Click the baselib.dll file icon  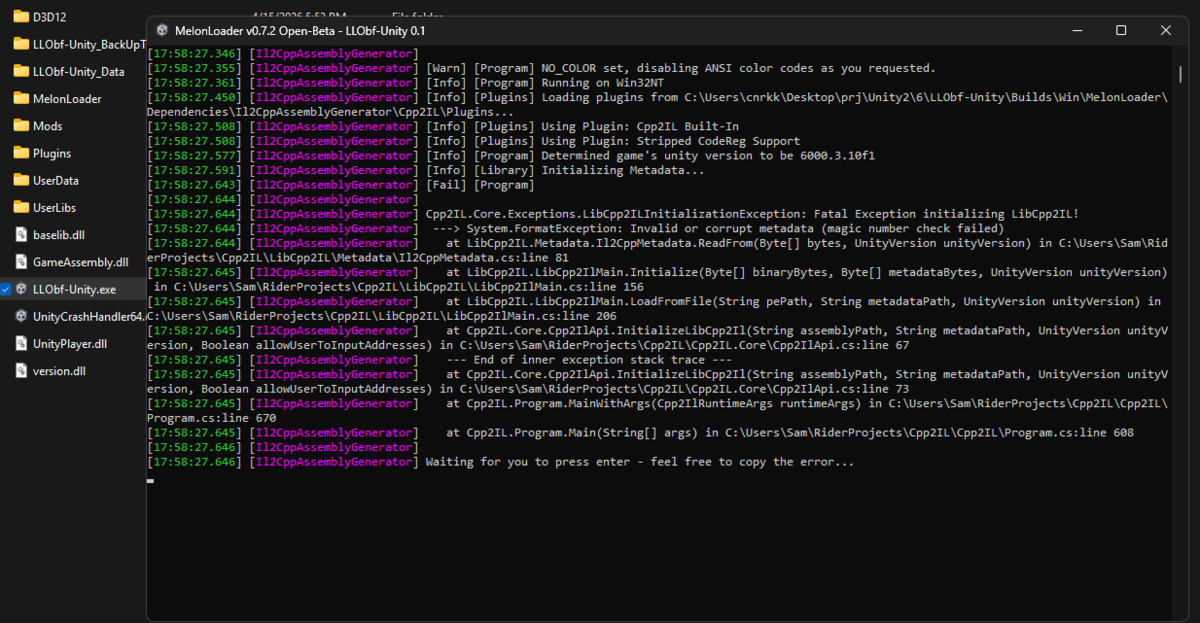[x=21, y=235]
